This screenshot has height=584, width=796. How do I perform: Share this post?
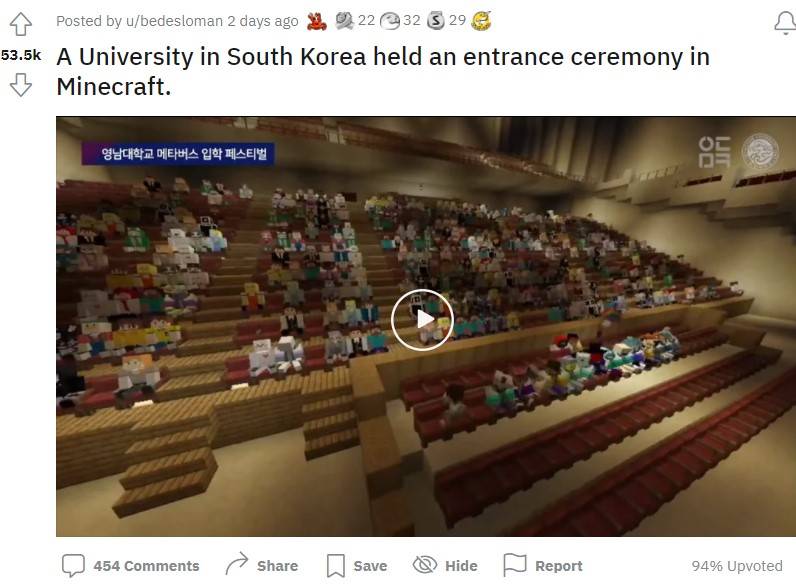(x=261, y=565)
